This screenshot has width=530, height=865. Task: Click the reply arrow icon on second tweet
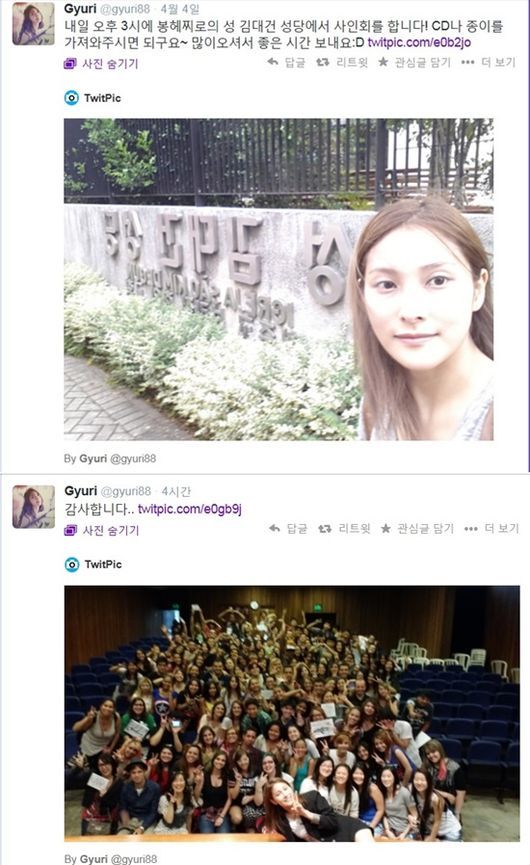pyautogui.click(x=275, y=528)
